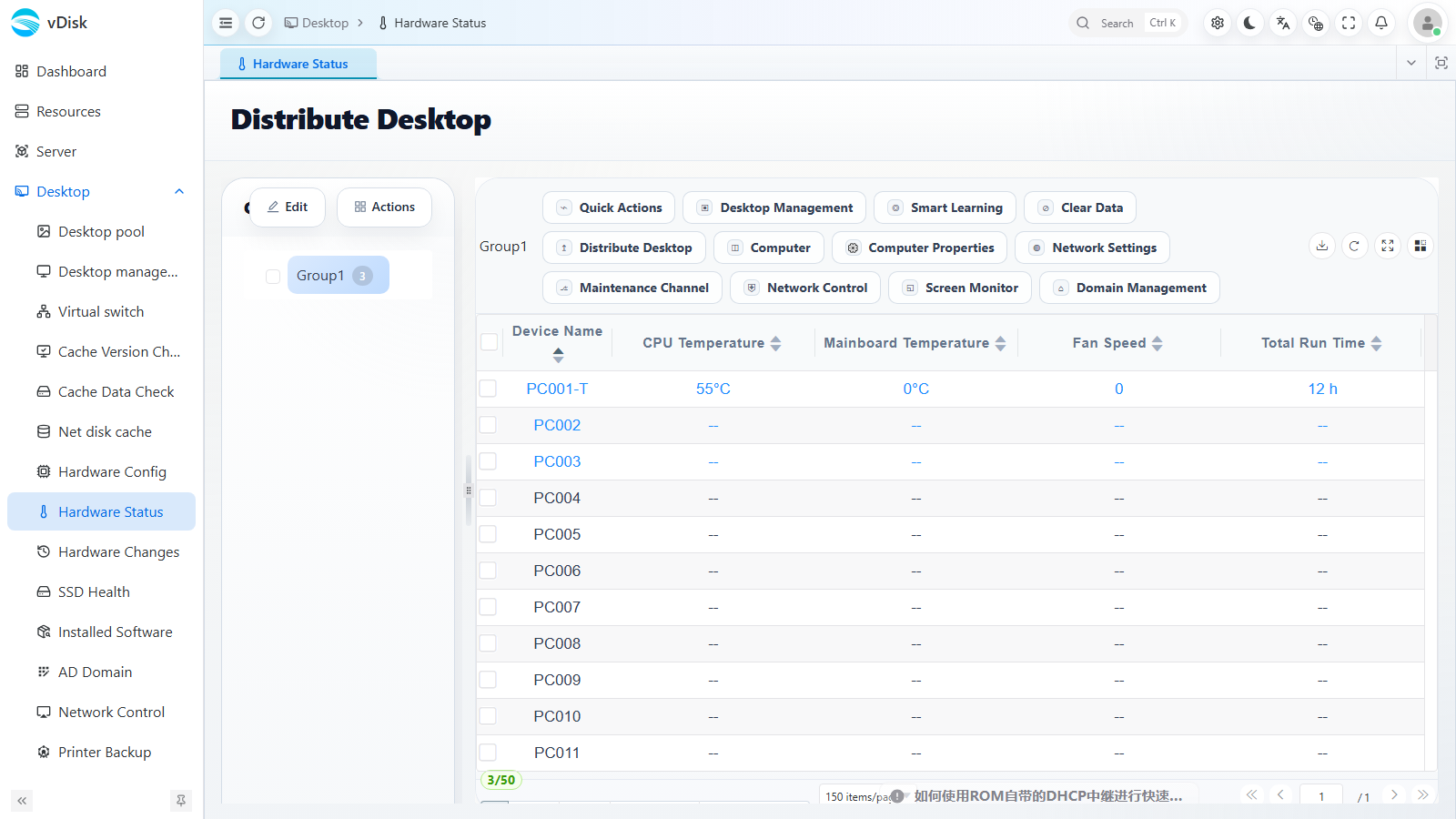Open the top bar settings gear
1456x819 pixels.
[x=1218, y=23]
